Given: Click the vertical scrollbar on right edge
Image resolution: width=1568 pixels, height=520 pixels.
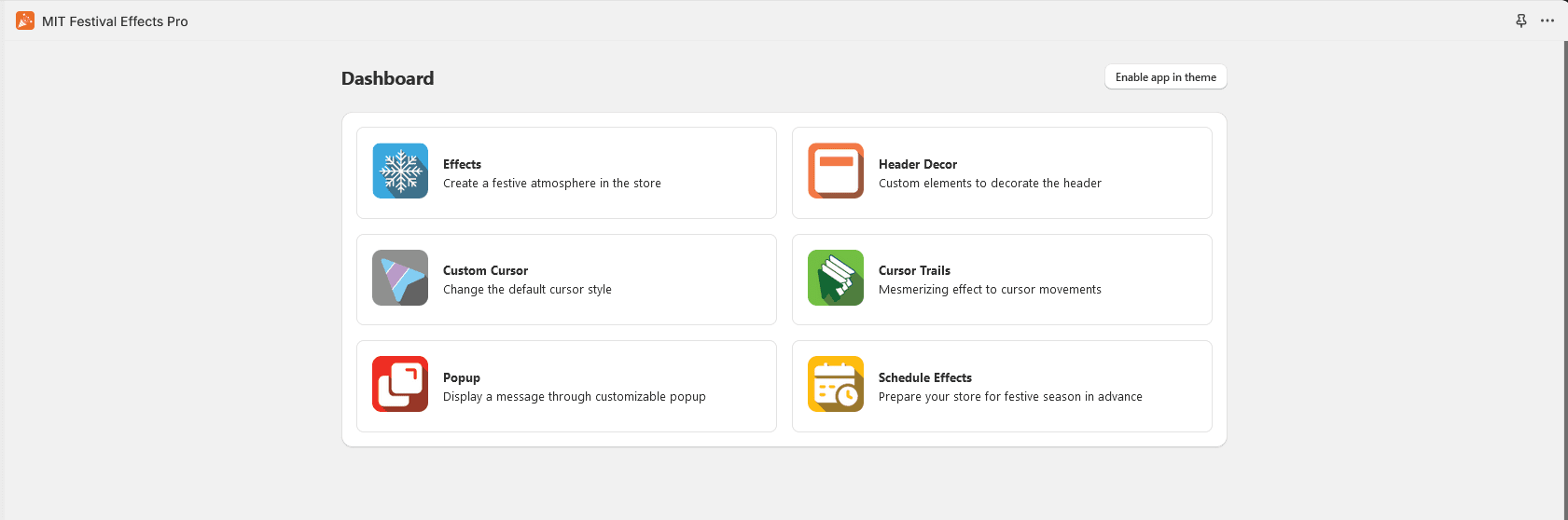Looking at the screenshot, I should point(1565,280).
